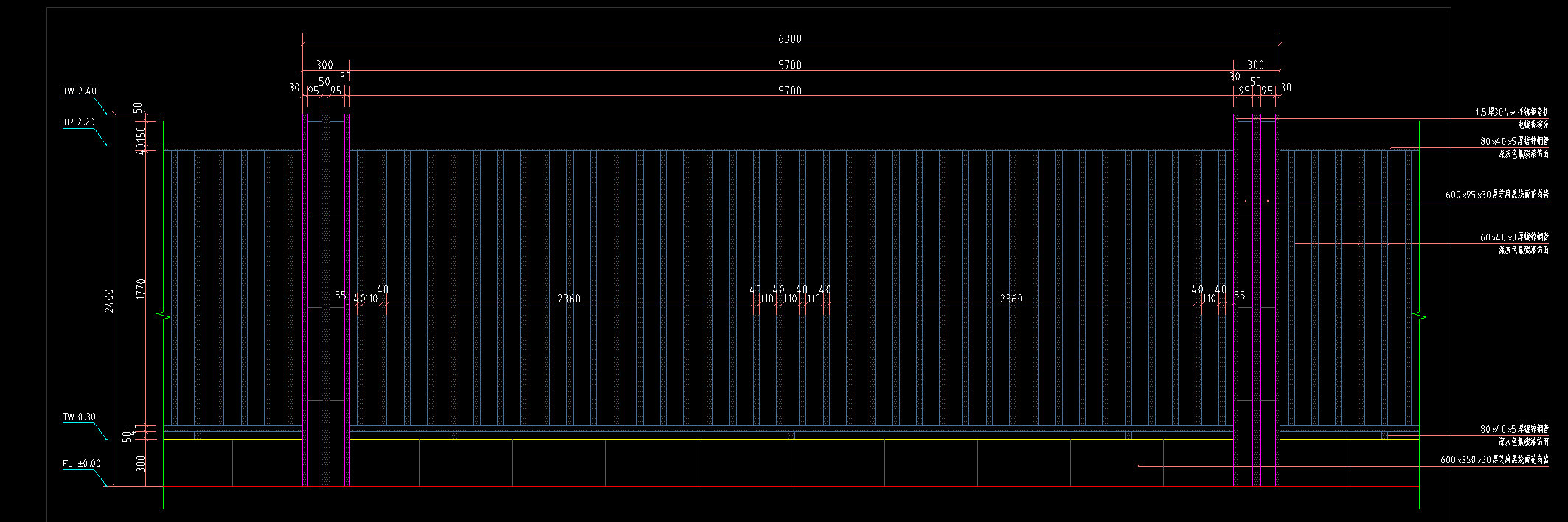Click the green break line symbol at right

(1420, 316)
